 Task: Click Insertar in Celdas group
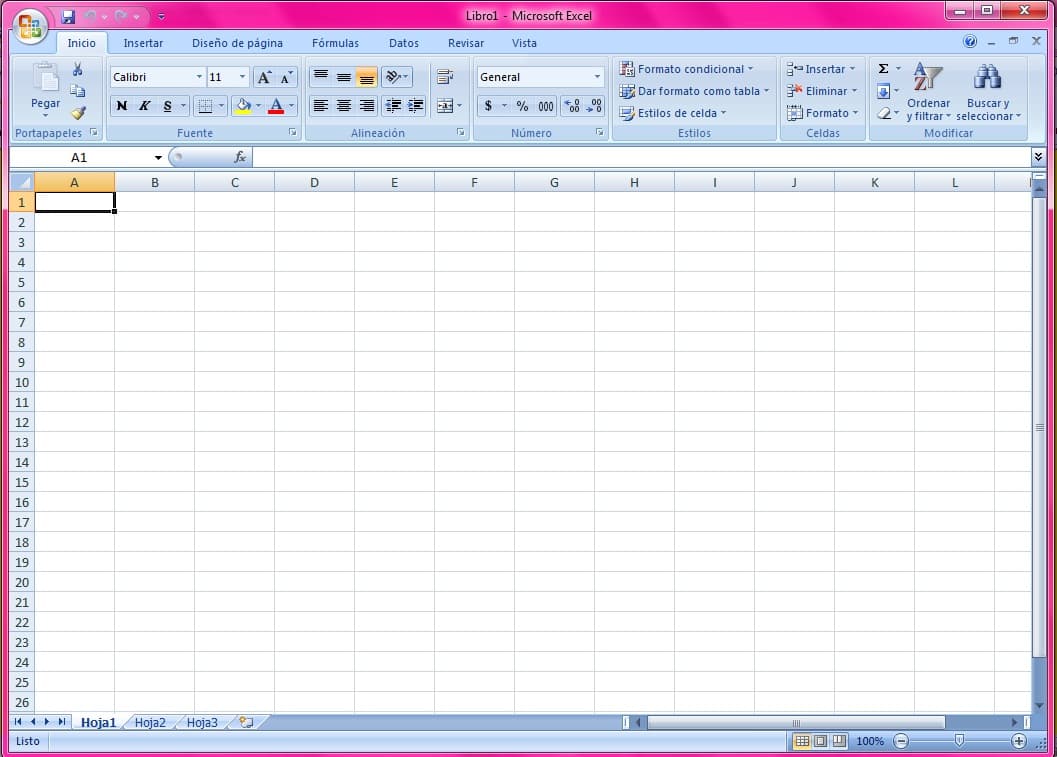click(x=821, y=69)
